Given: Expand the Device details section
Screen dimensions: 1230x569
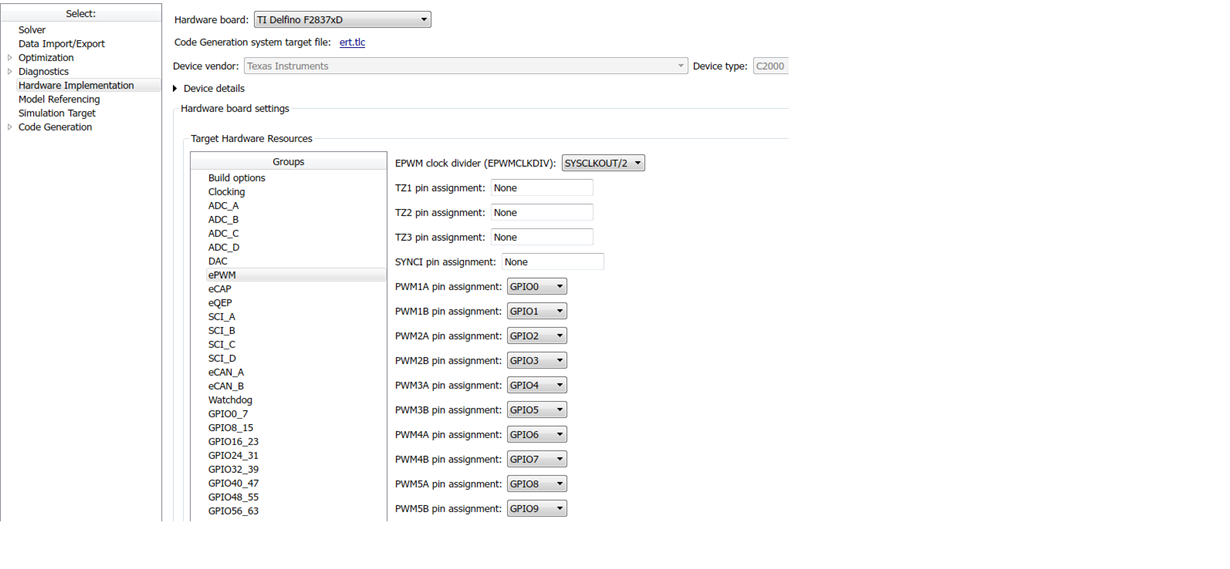Looking at the screenshot, I should pyautogui.click(x=176, y=88).
